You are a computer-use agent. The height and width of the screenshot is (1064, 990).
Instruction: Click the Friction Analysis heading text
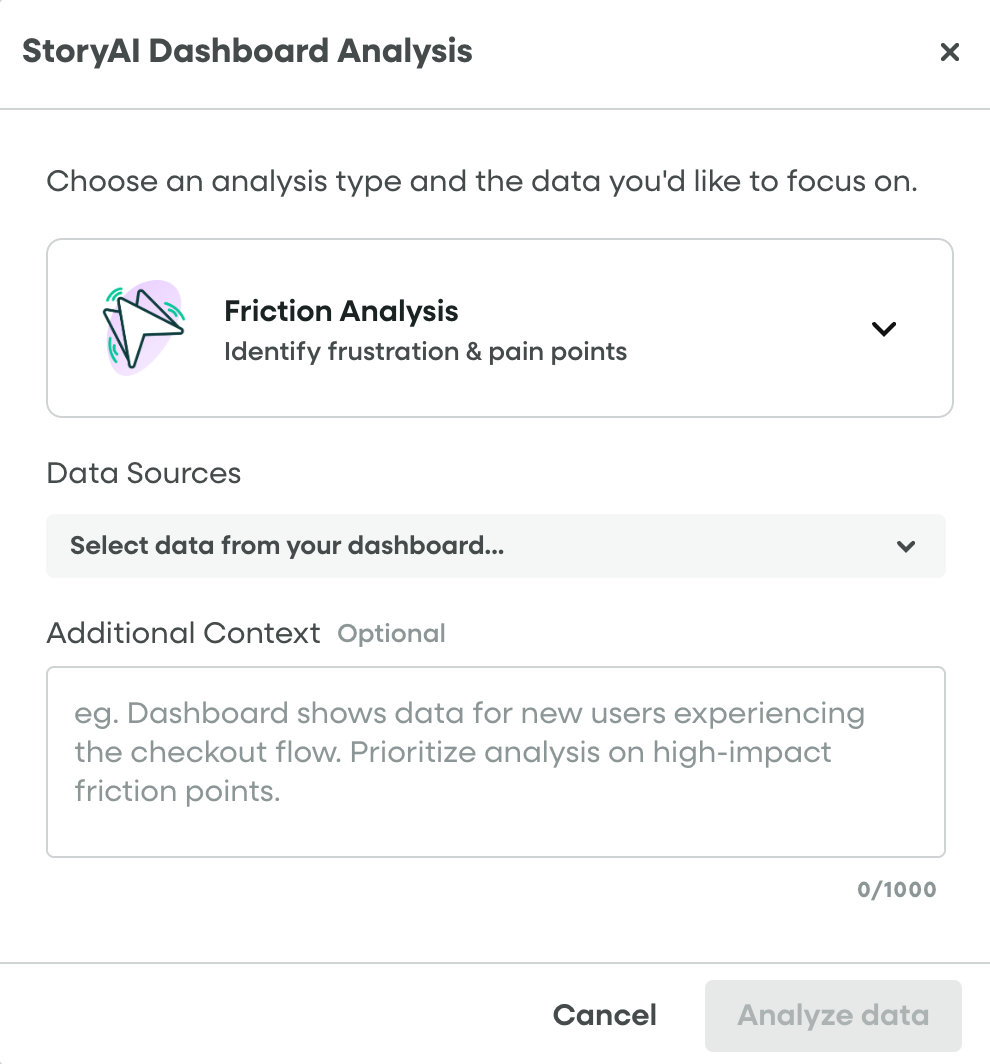point(341,311)
